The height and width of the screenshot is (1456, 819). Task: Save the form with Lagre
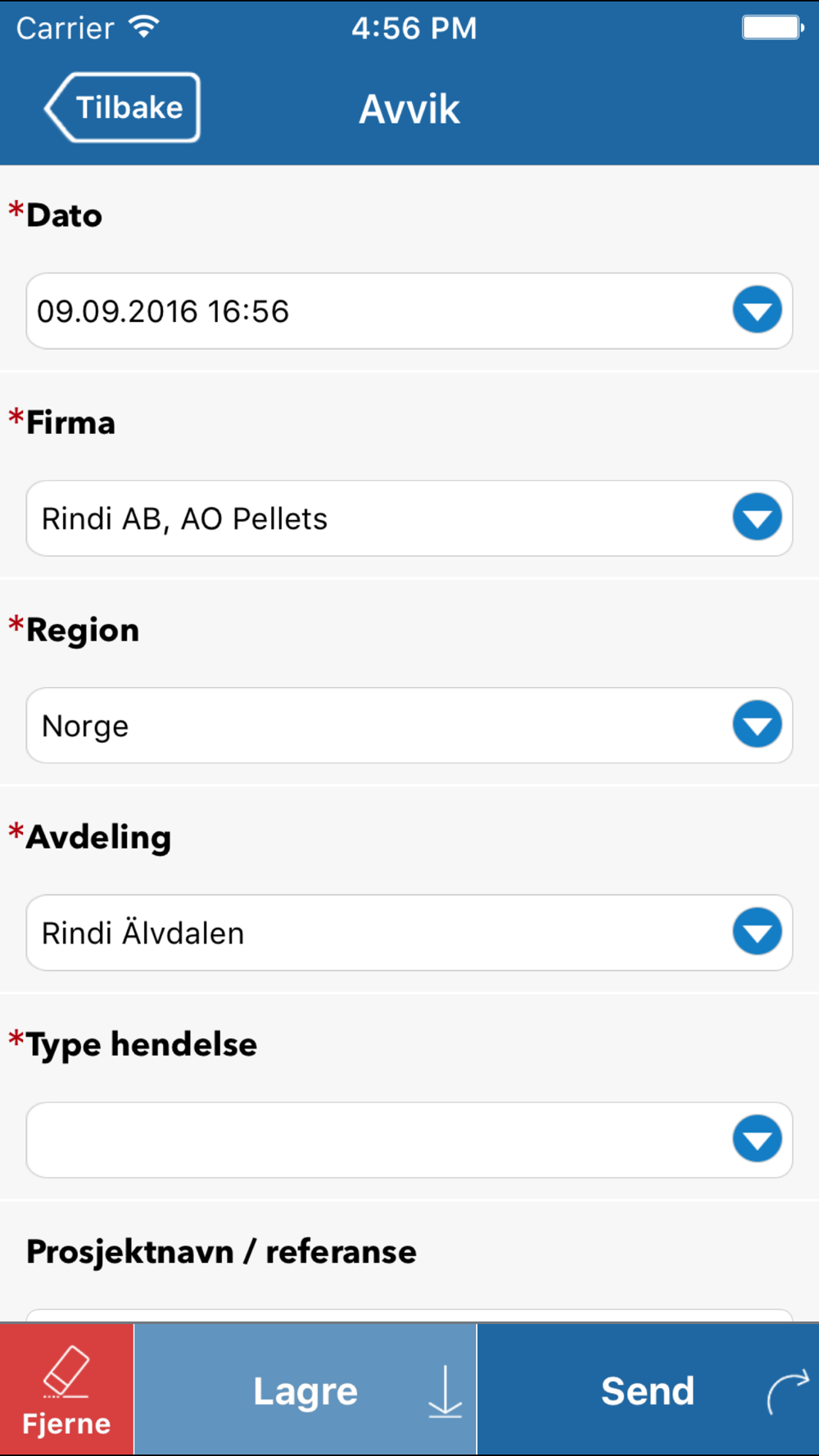pos(305,1390)
